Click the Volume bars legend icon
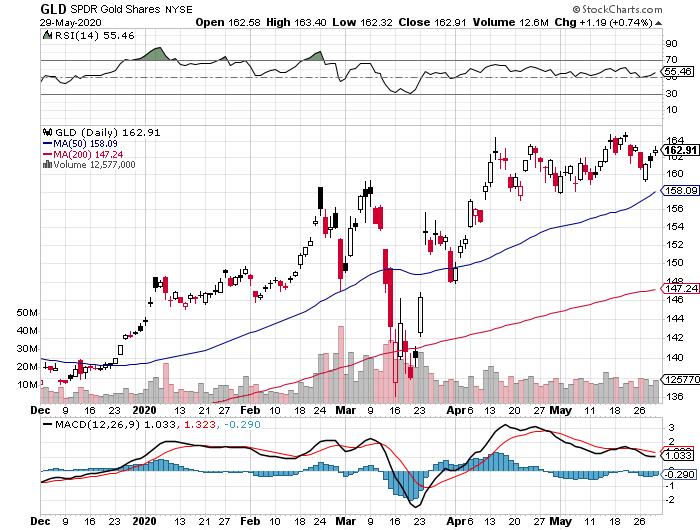This screenshot has width=700, height=530. click(x=47, y=165)
